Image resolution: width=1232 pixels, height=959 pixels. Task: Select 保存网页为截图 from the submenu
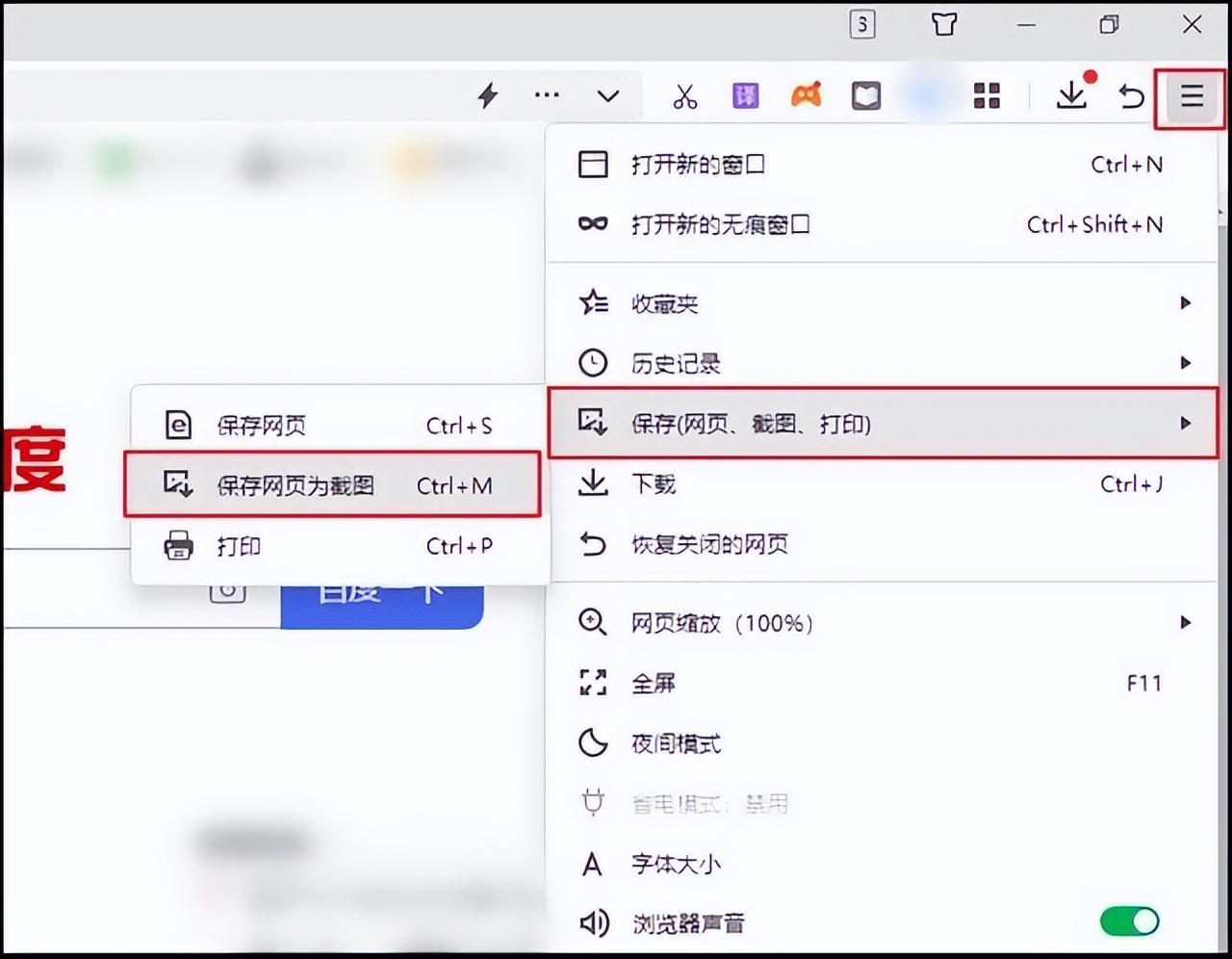(295, 486)
